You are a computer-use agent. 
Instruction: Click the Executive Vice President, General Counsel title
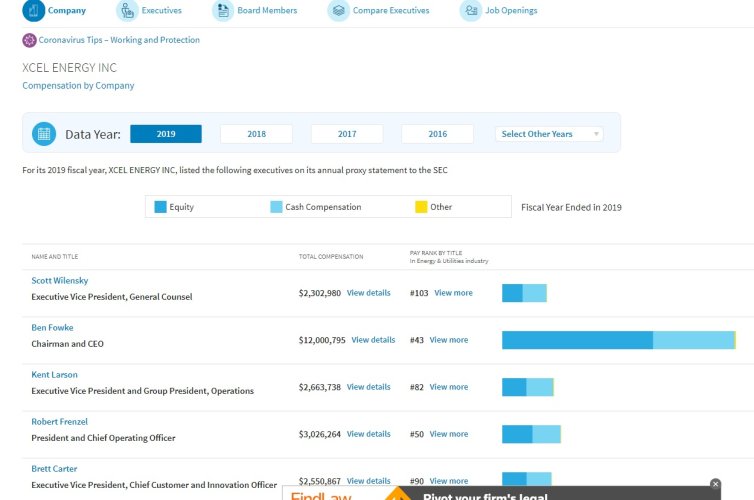(112, 297)
